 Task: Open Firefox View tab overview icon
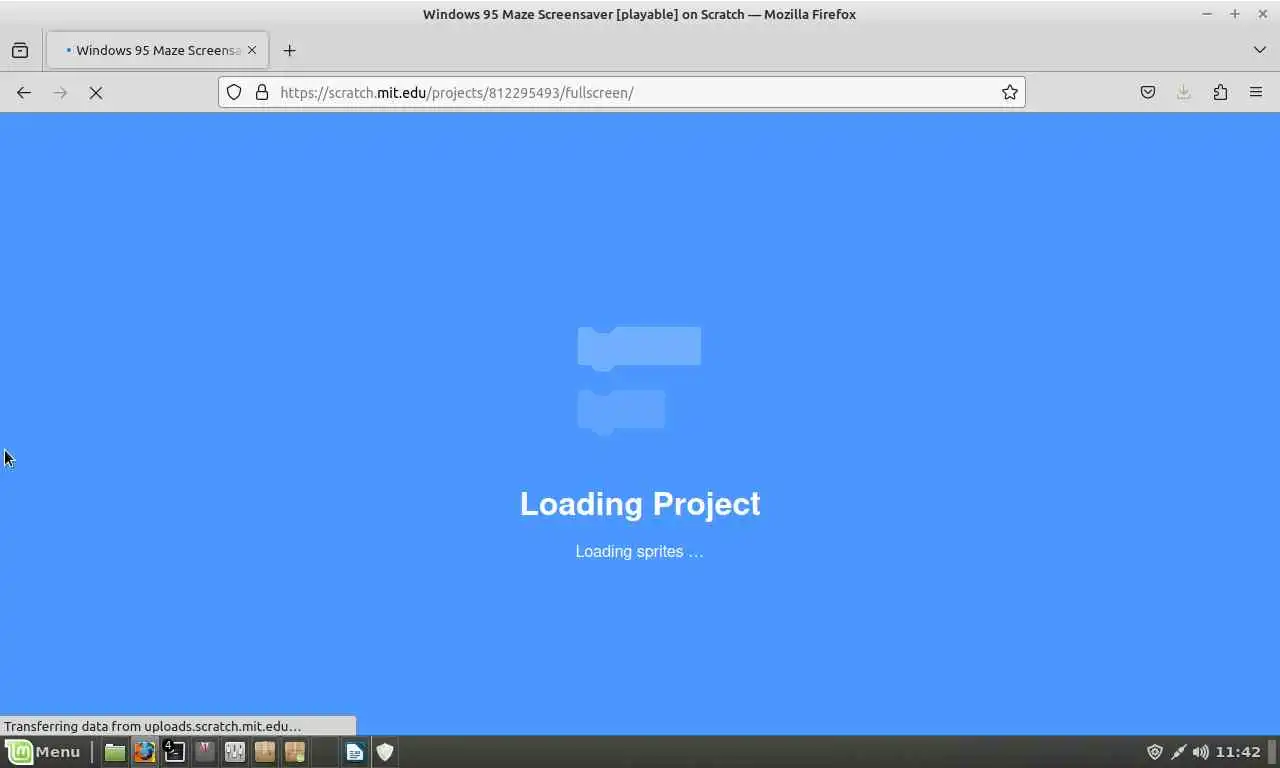(x=20, y=50)
